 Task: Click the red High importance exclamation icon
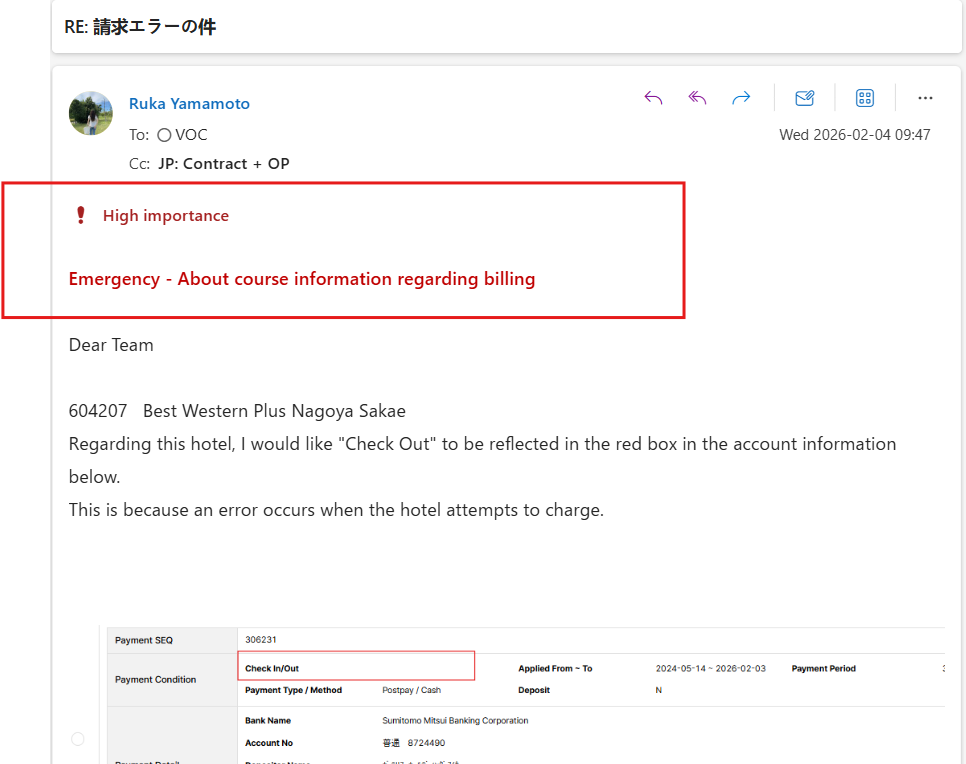81,215
